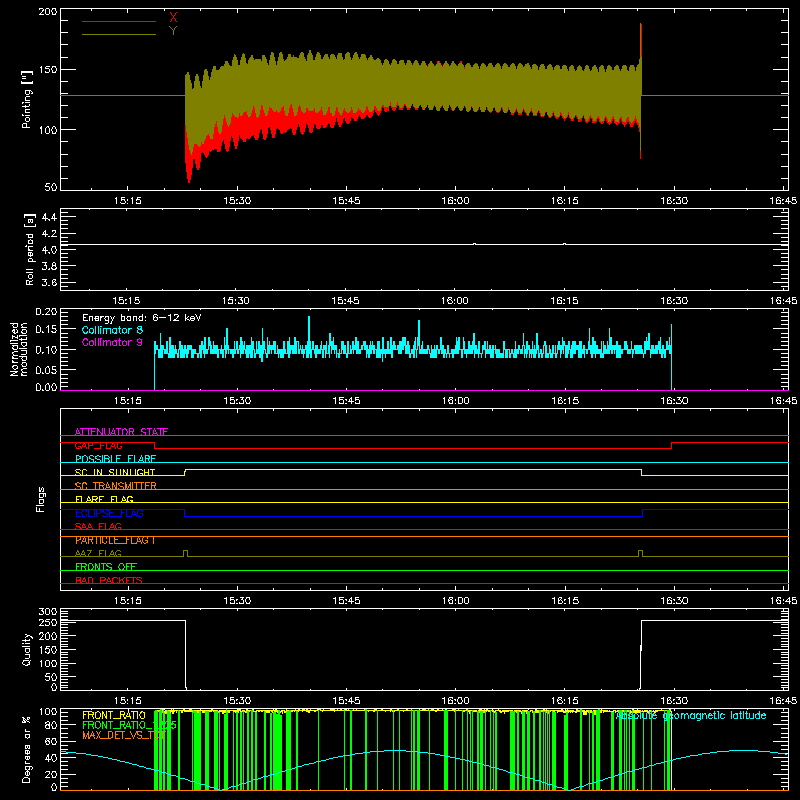The width and height of the screenshot is (800, 800).
Task: Click the cyan "Collimator 8" legend label
Action: (112, 330)
